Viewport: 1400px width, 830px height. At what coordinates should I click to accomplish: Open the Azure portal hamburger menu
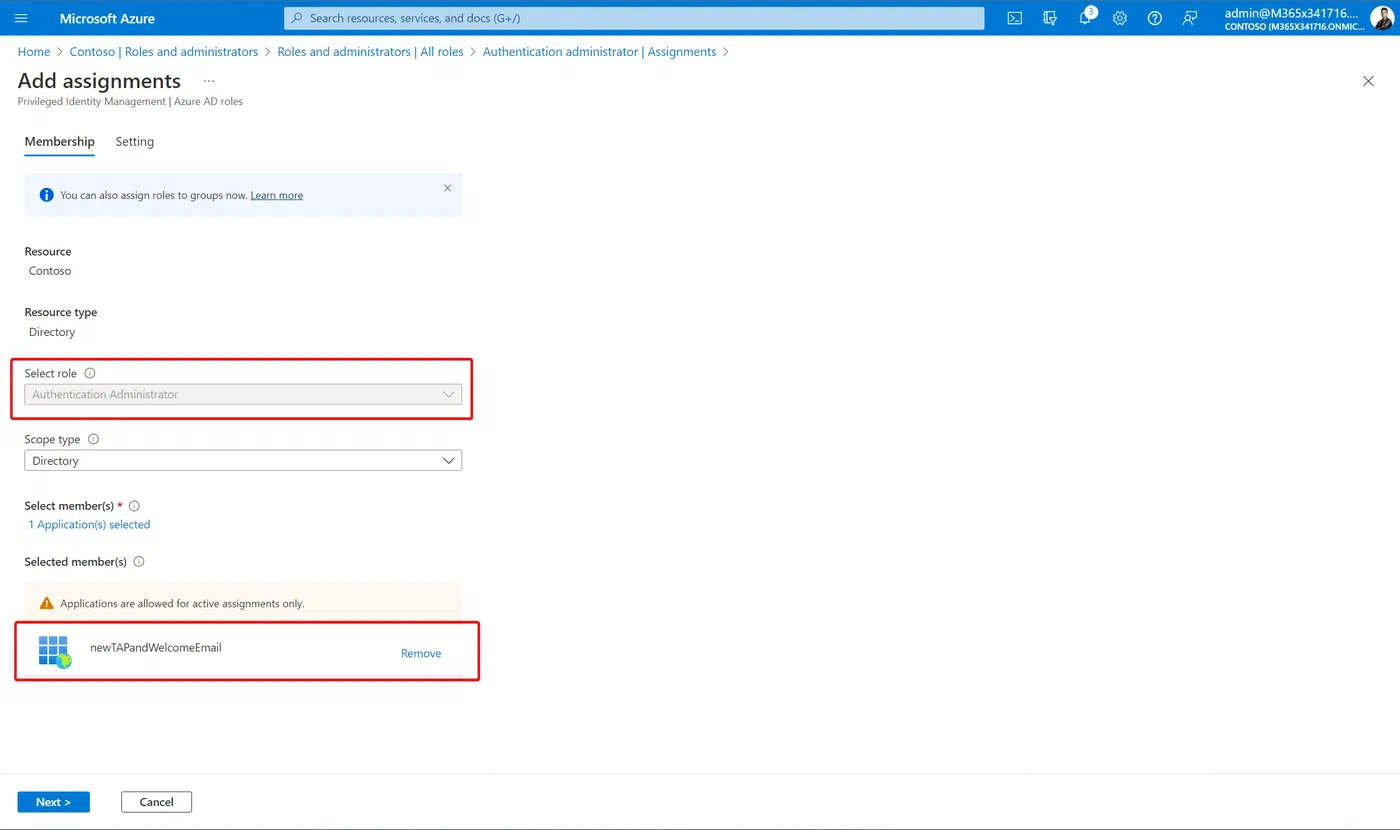pyautogui.click(x=21, y=18)
